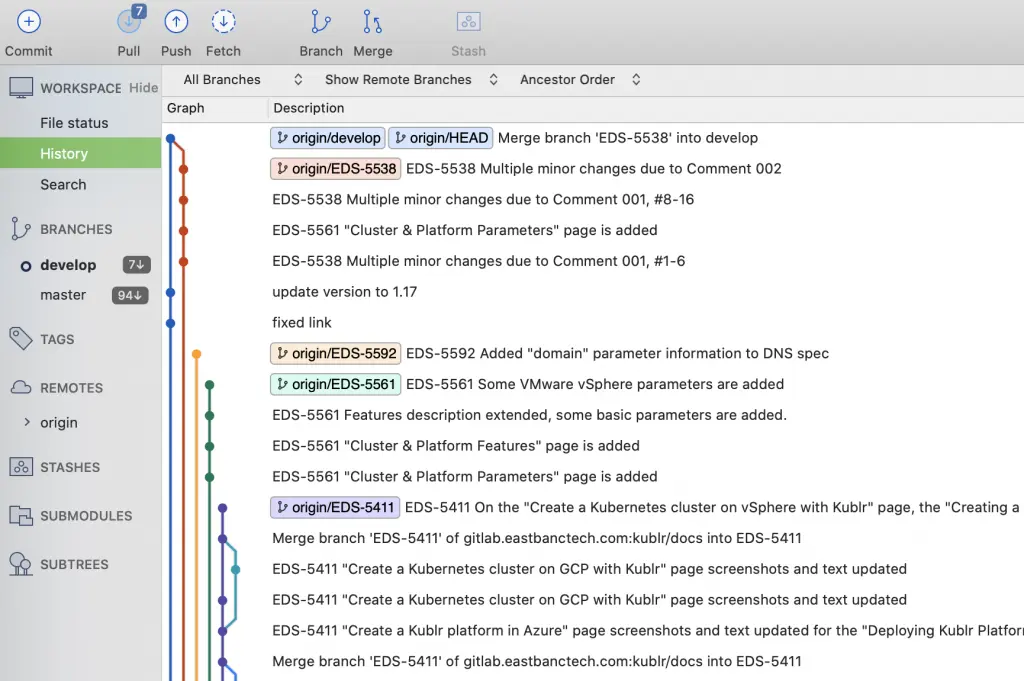The image size is (1024, 681).
Task: Click the Commit toolbar icon
Action: click(x=28, y=22)
